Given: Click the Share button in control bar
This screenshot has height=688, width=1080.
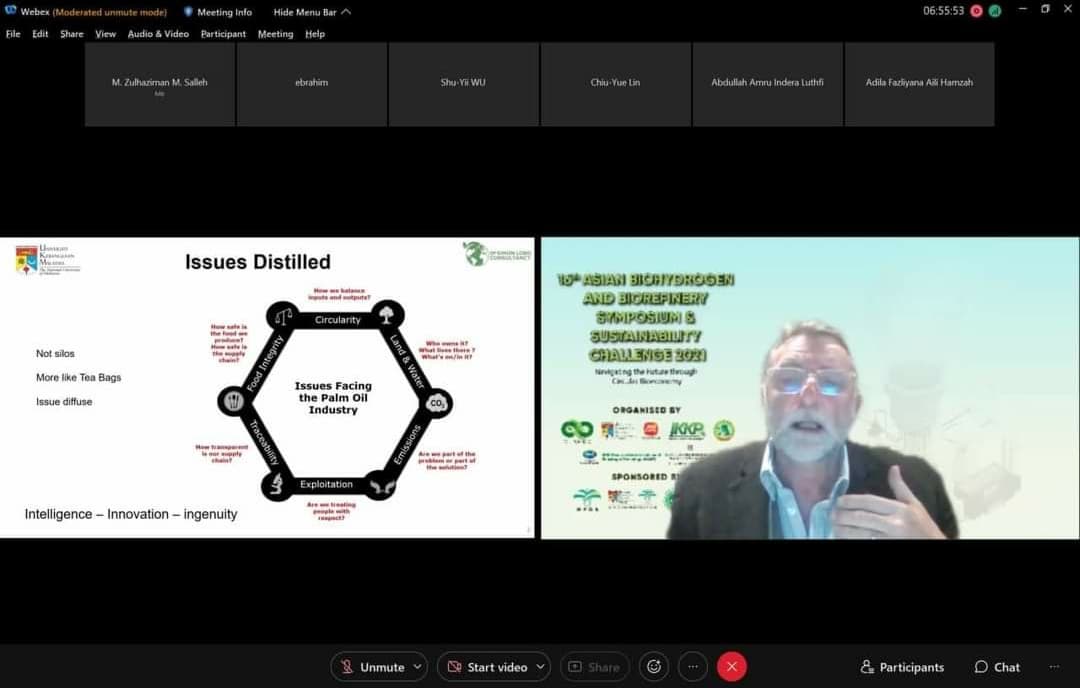Looking at the screenshot, I should tap(594, 667).
